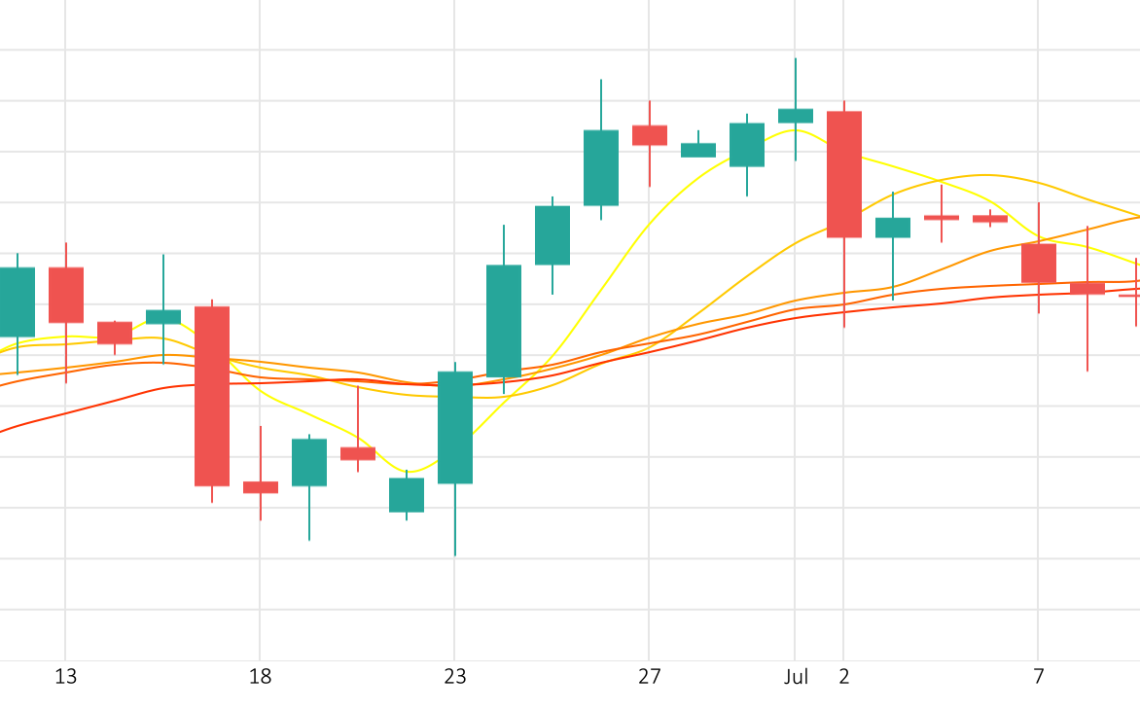The height and width of the screenshot is (710, 1140).
Task: Select the green candle just before the 27th
Action: 601,167
